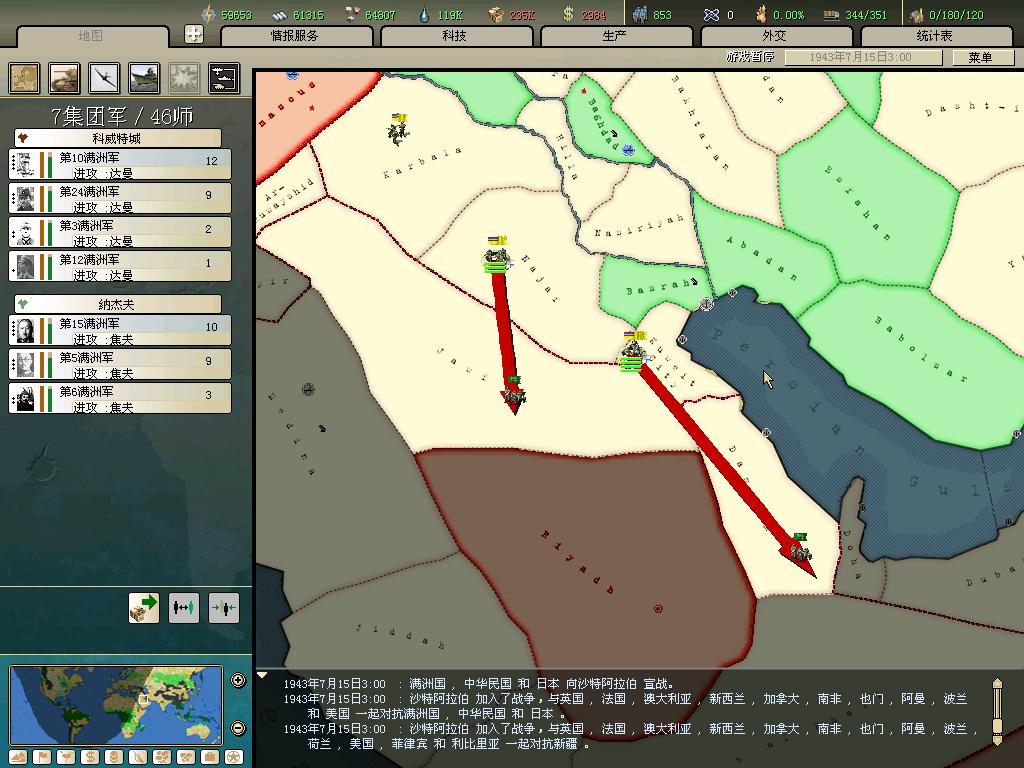Screen dimensions: 1024x768
Task: Zoom out the map with minus button
Action: click(x=238, y=728)
